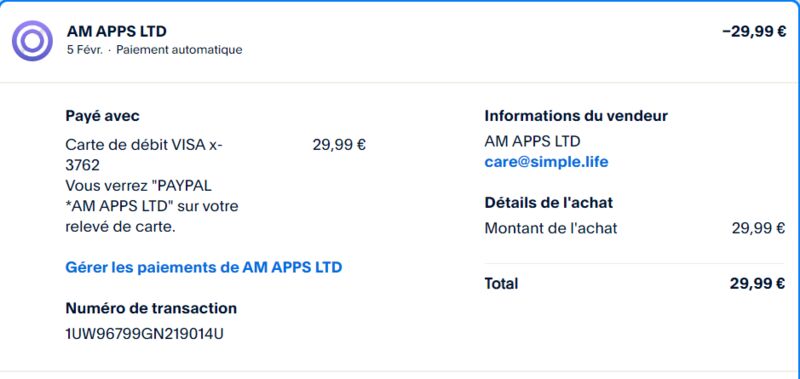Click the Carte de débit VISA x-3762 text
The height and width of the screenshot is (379, 800).
144,155
